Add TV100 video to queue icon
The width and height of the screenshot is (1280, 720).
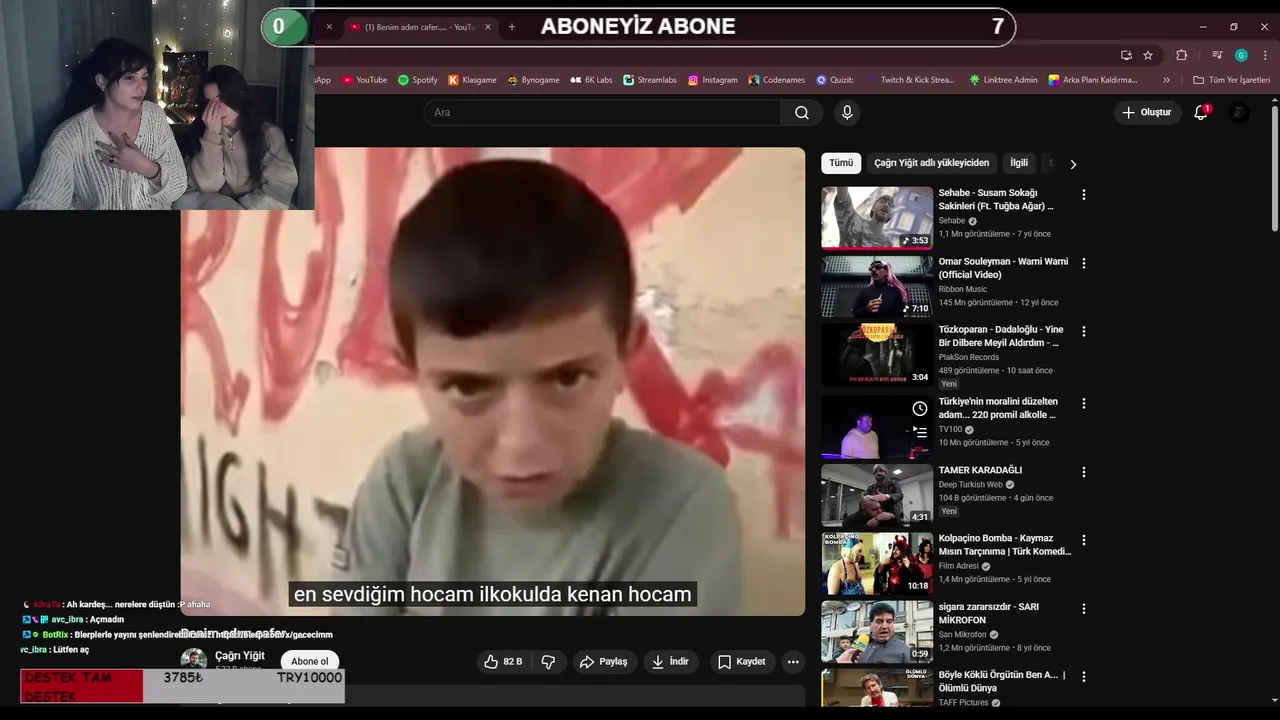[x=920, y=433]
